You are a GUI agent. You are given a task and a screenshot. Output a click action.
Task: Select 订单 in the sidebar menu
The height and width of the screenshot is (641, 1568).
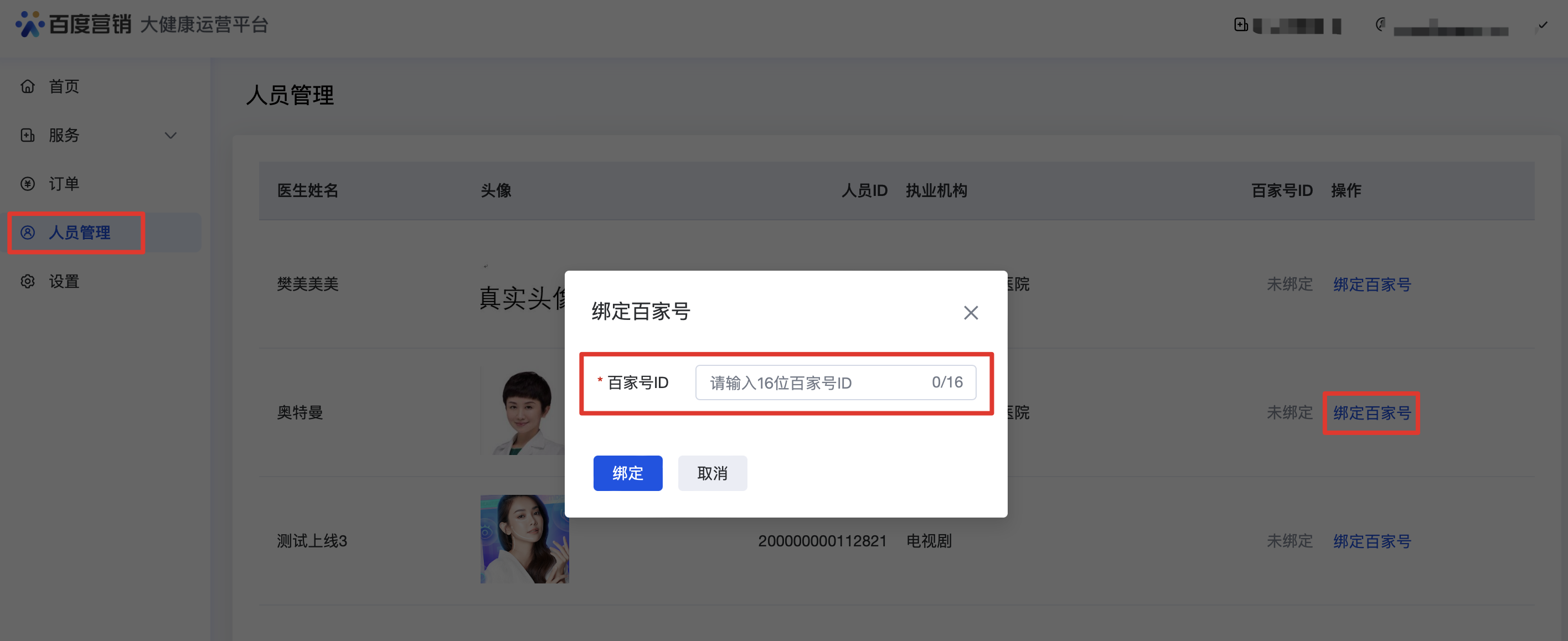click(64, 184)
